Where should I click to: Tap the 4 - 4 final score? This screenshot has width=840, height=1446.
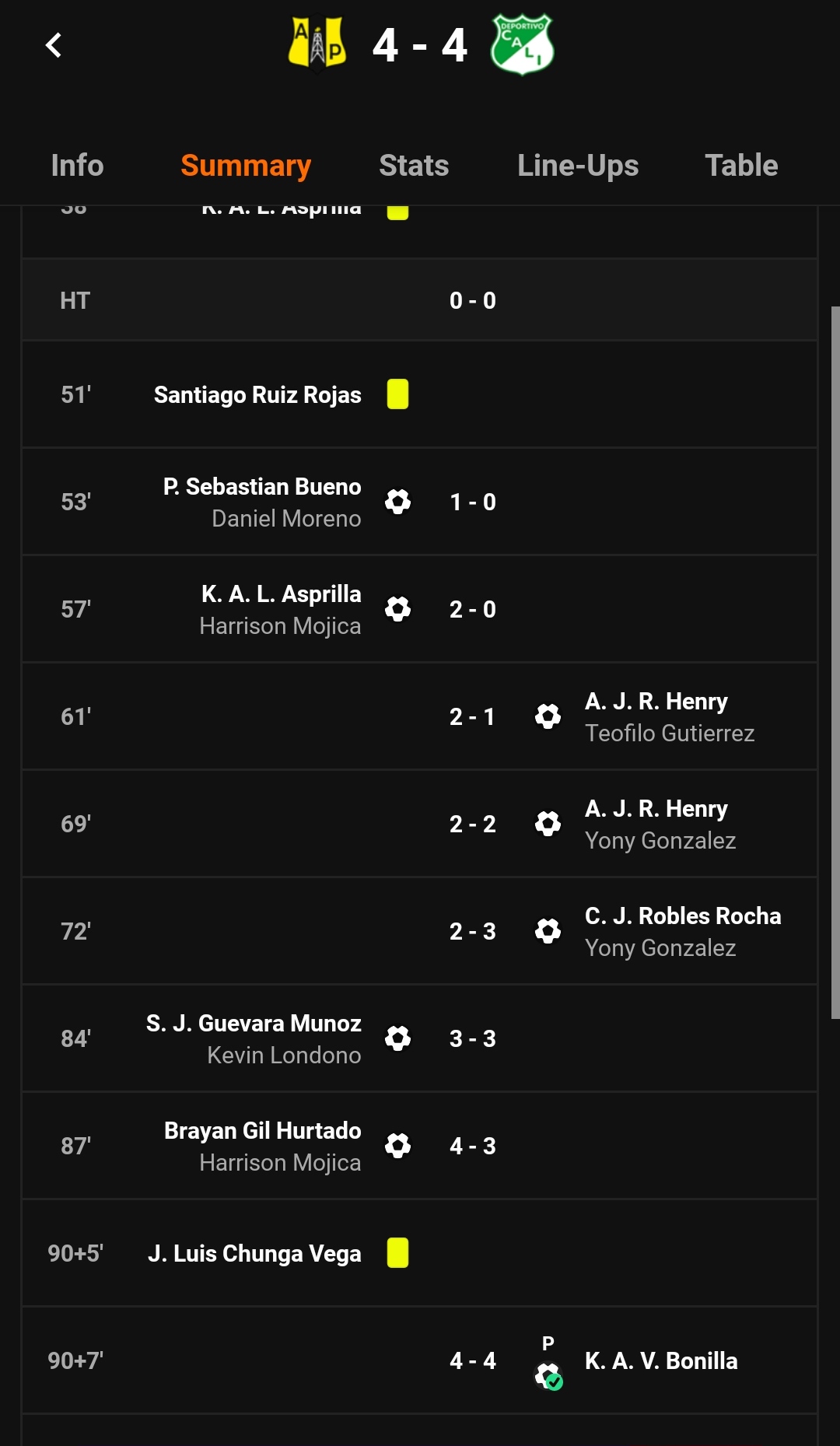[420, 45]
